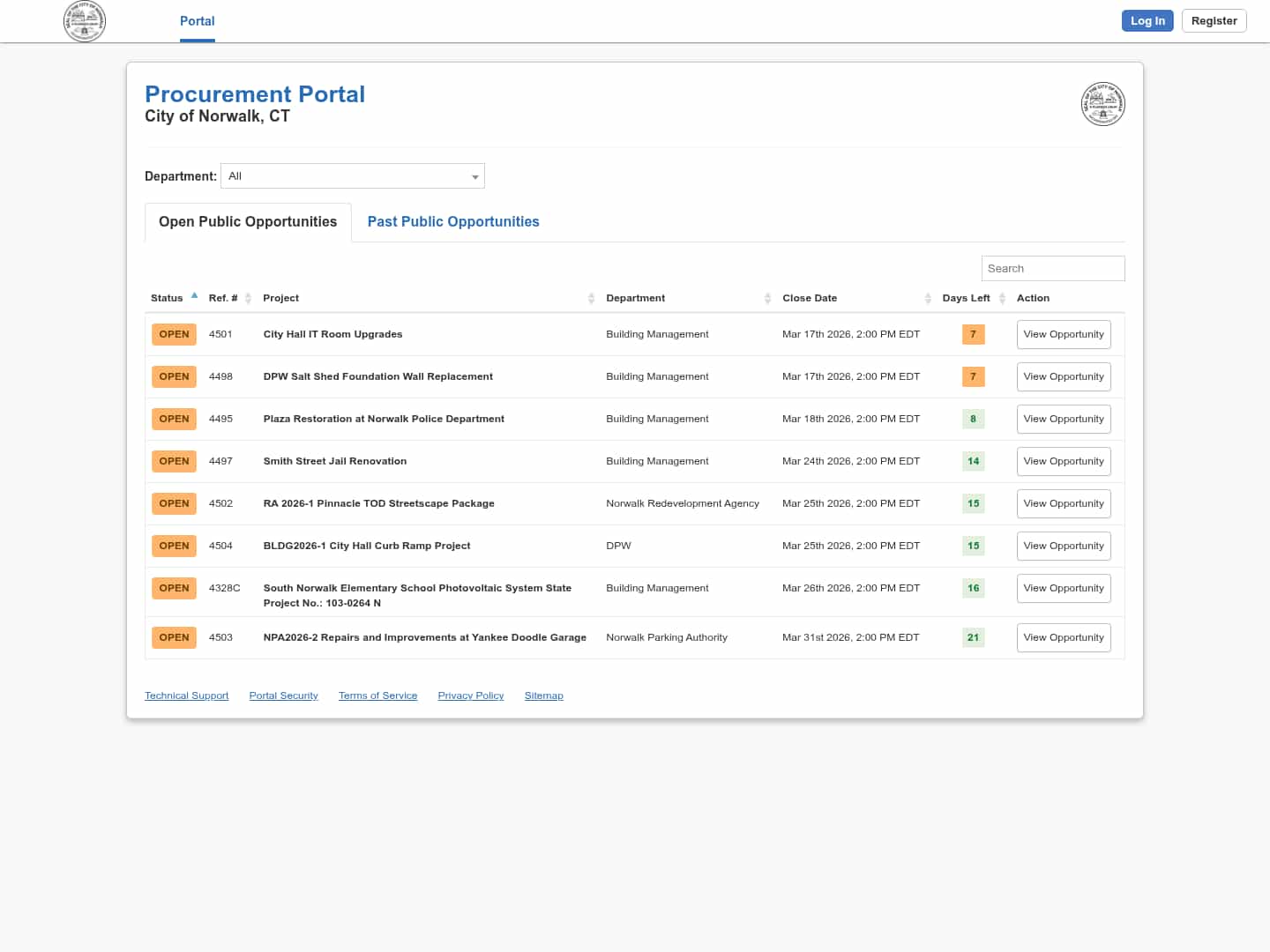Screen dimensions: 1270x952
Task: Open the Portal navigation item
Action: click(197, 21)
